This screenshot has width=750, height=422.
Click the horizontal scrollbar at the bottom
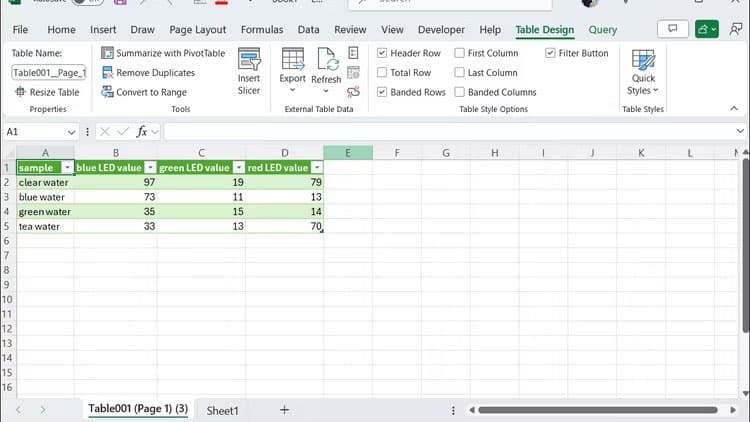(x=600, y=410)
